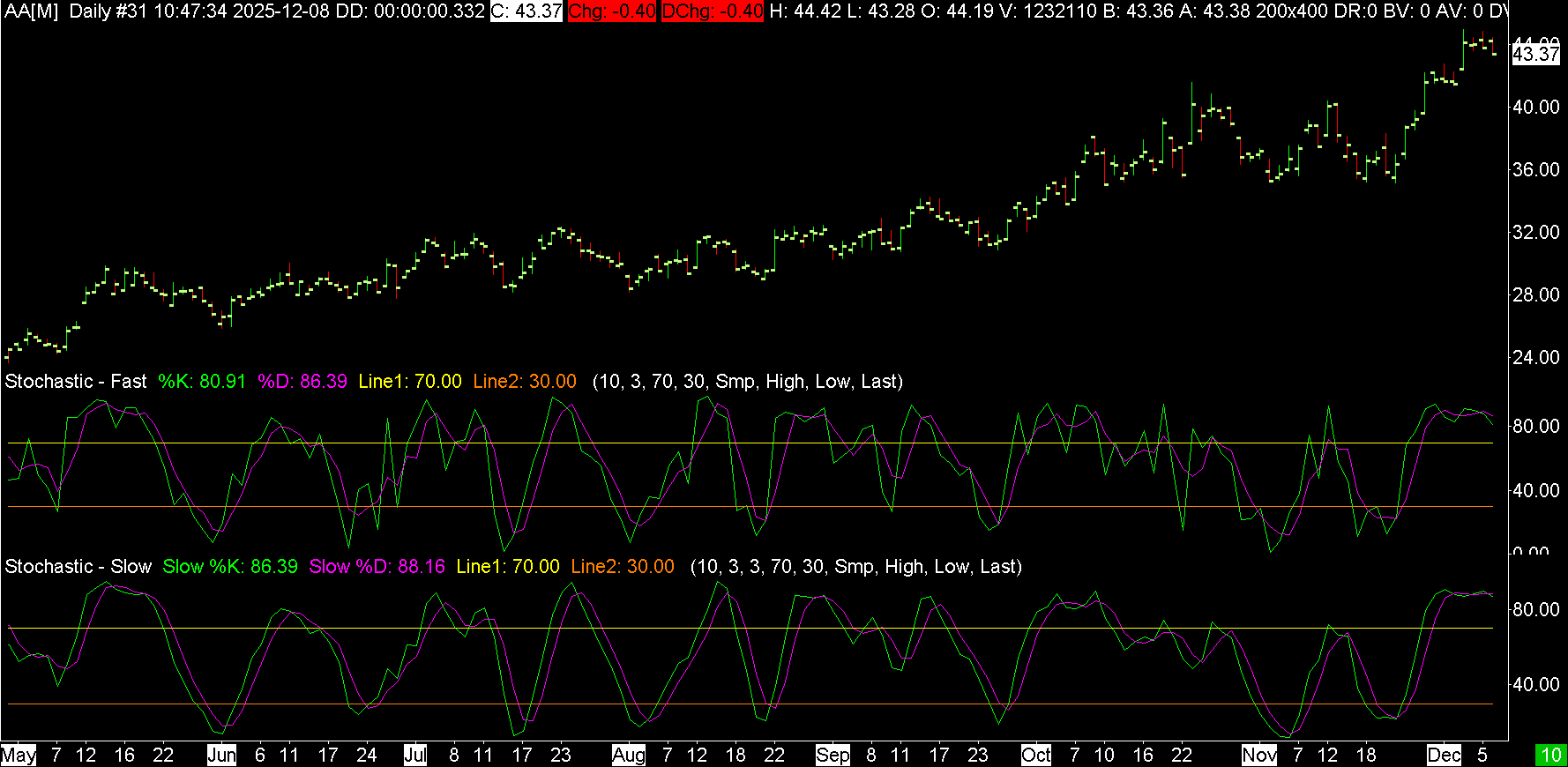Click the "C: 43.37" close value

[x=526, y=11]
